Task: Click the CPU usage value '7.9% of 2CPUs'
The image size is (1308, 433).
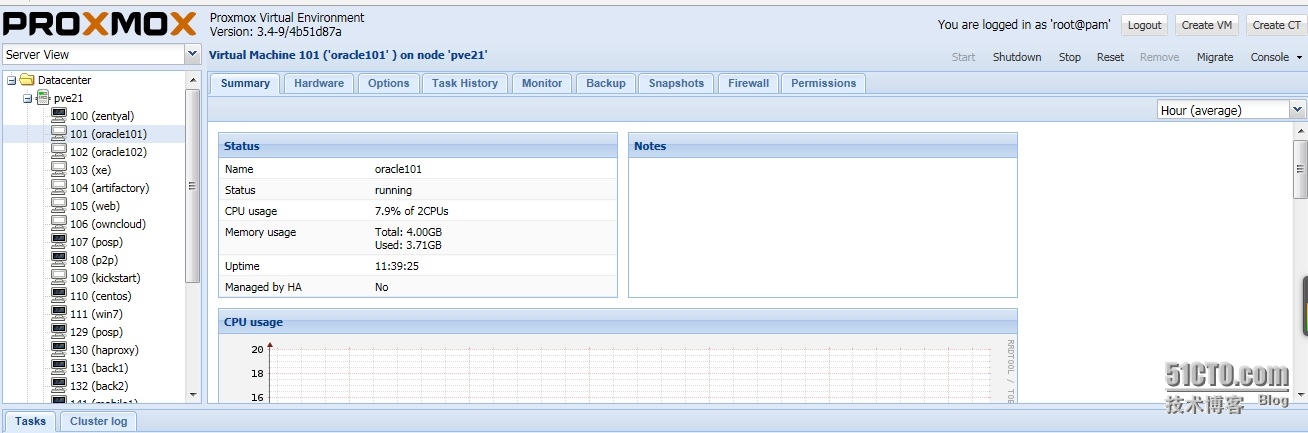Action: 412,211
